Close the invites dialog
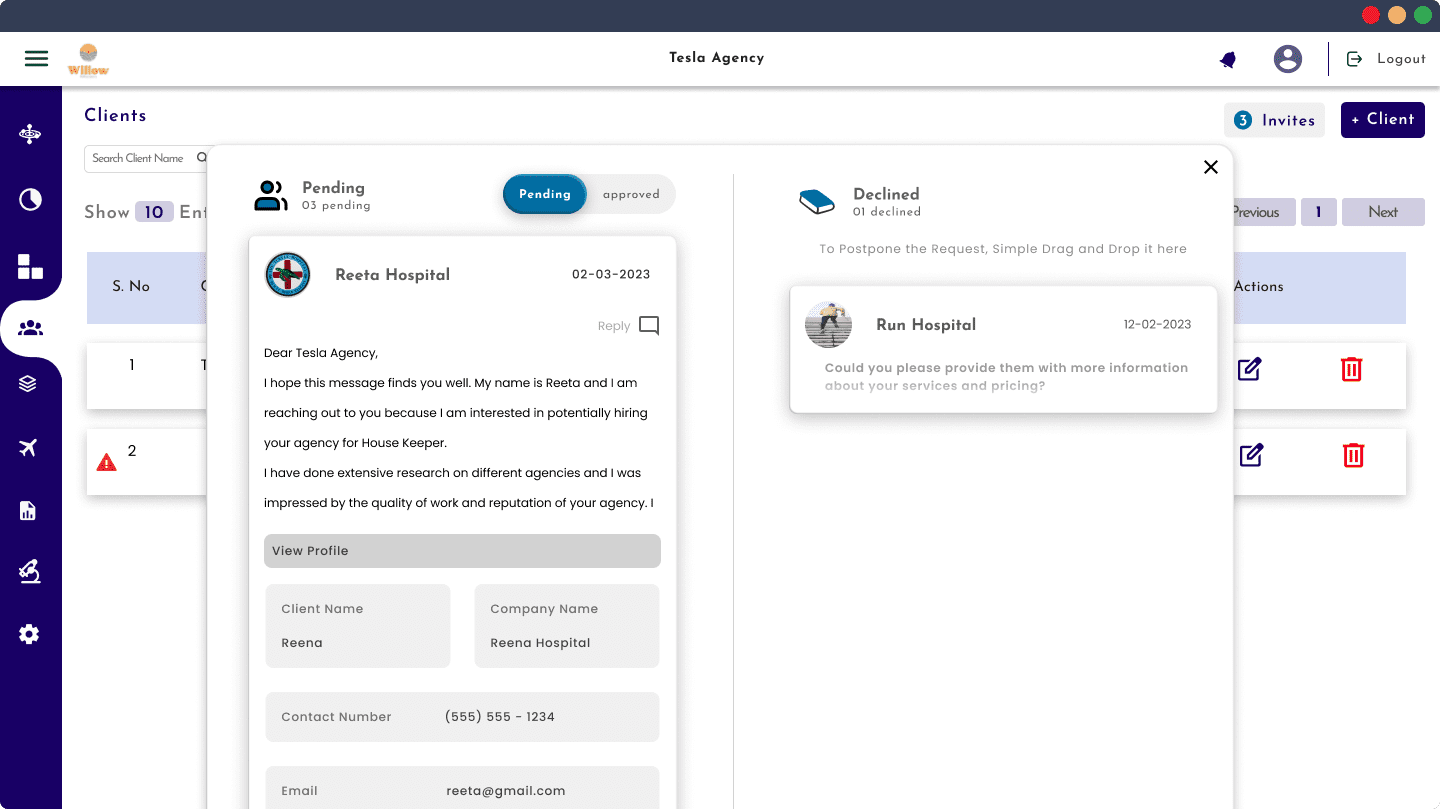Screen dimensions: 1440x809 1211,167
